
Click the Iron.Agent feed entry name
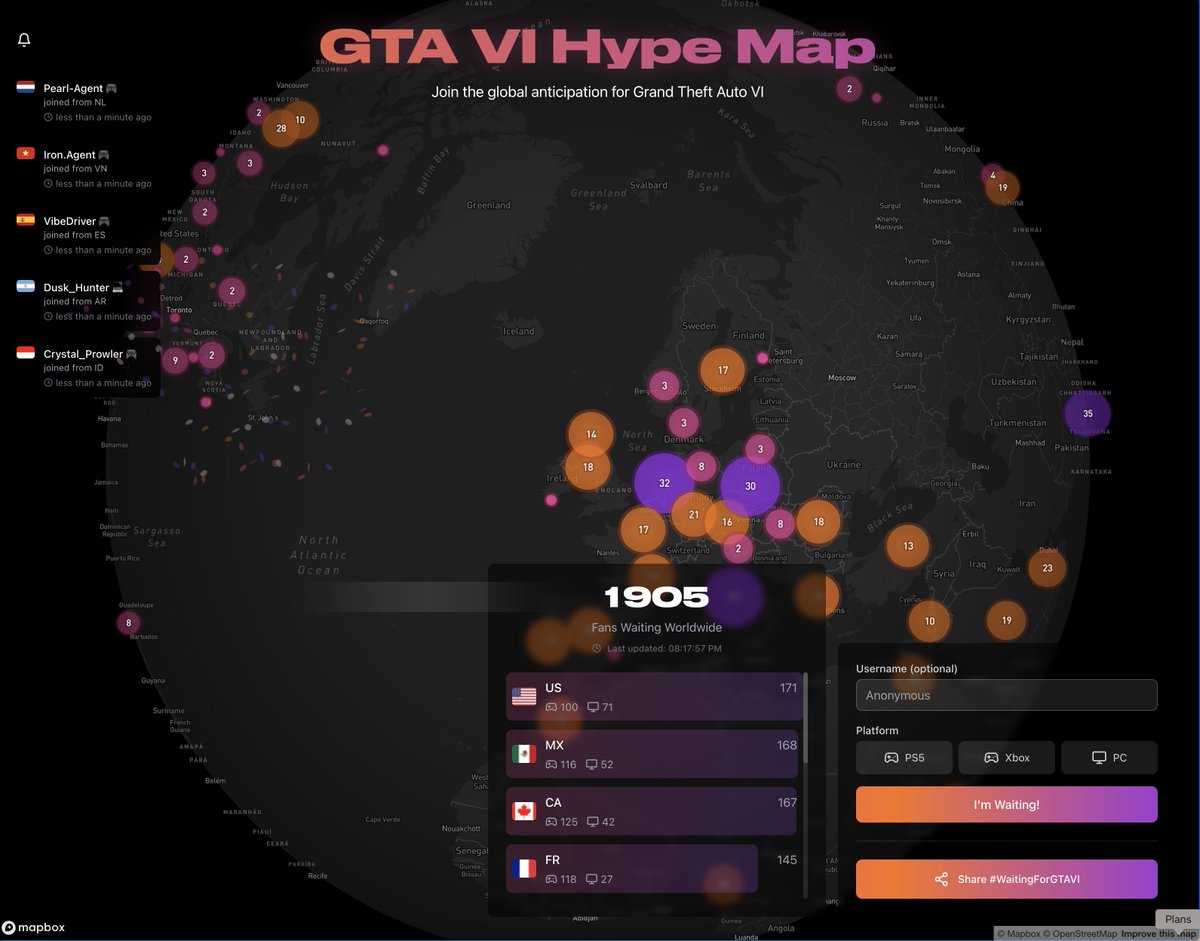tap(69, 155)
